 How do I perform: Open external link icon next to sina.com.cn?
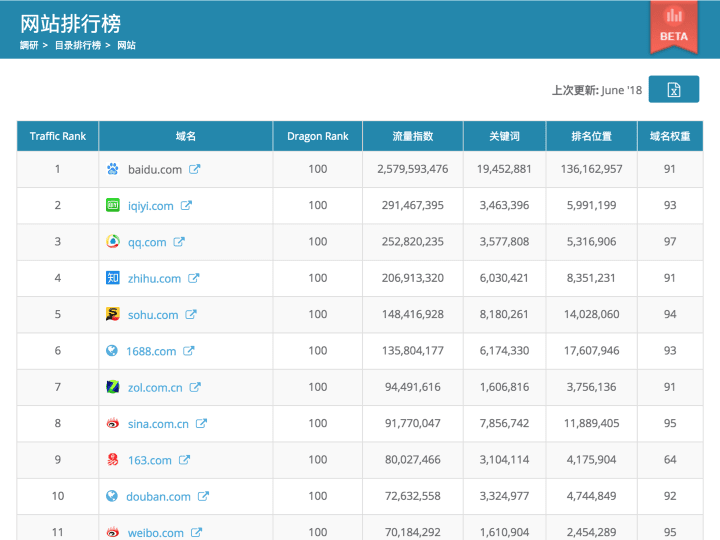point(201,423)
